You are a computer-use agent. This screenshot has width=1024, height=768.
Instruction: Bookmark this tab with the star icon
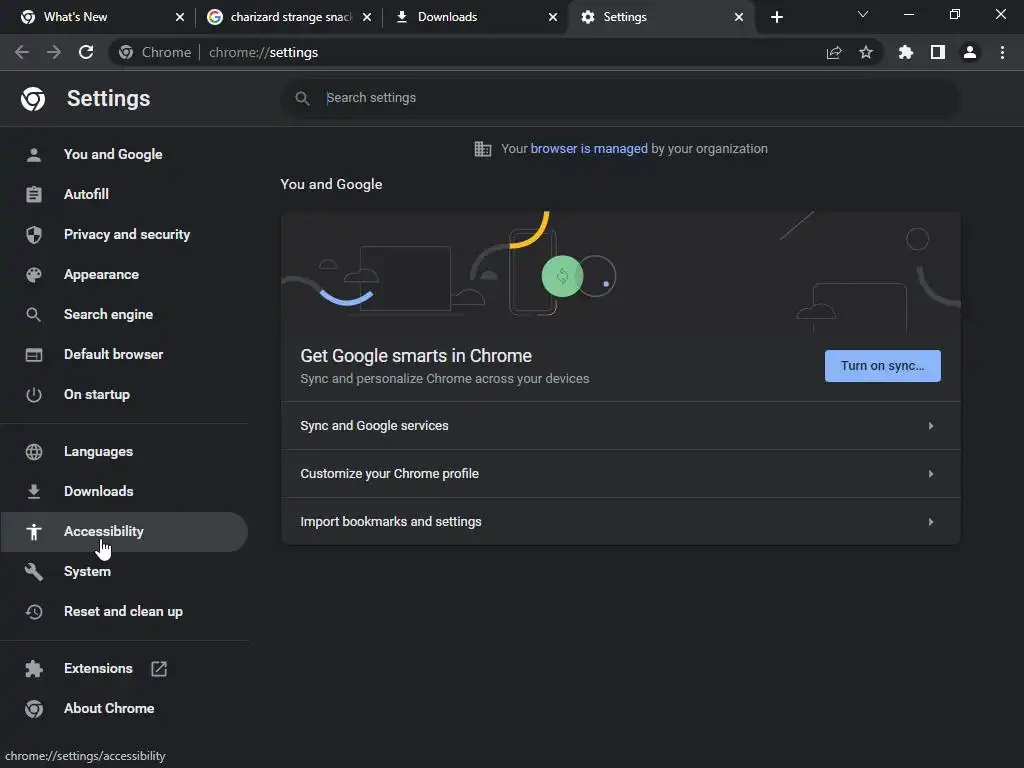click(x=866, y=52)
